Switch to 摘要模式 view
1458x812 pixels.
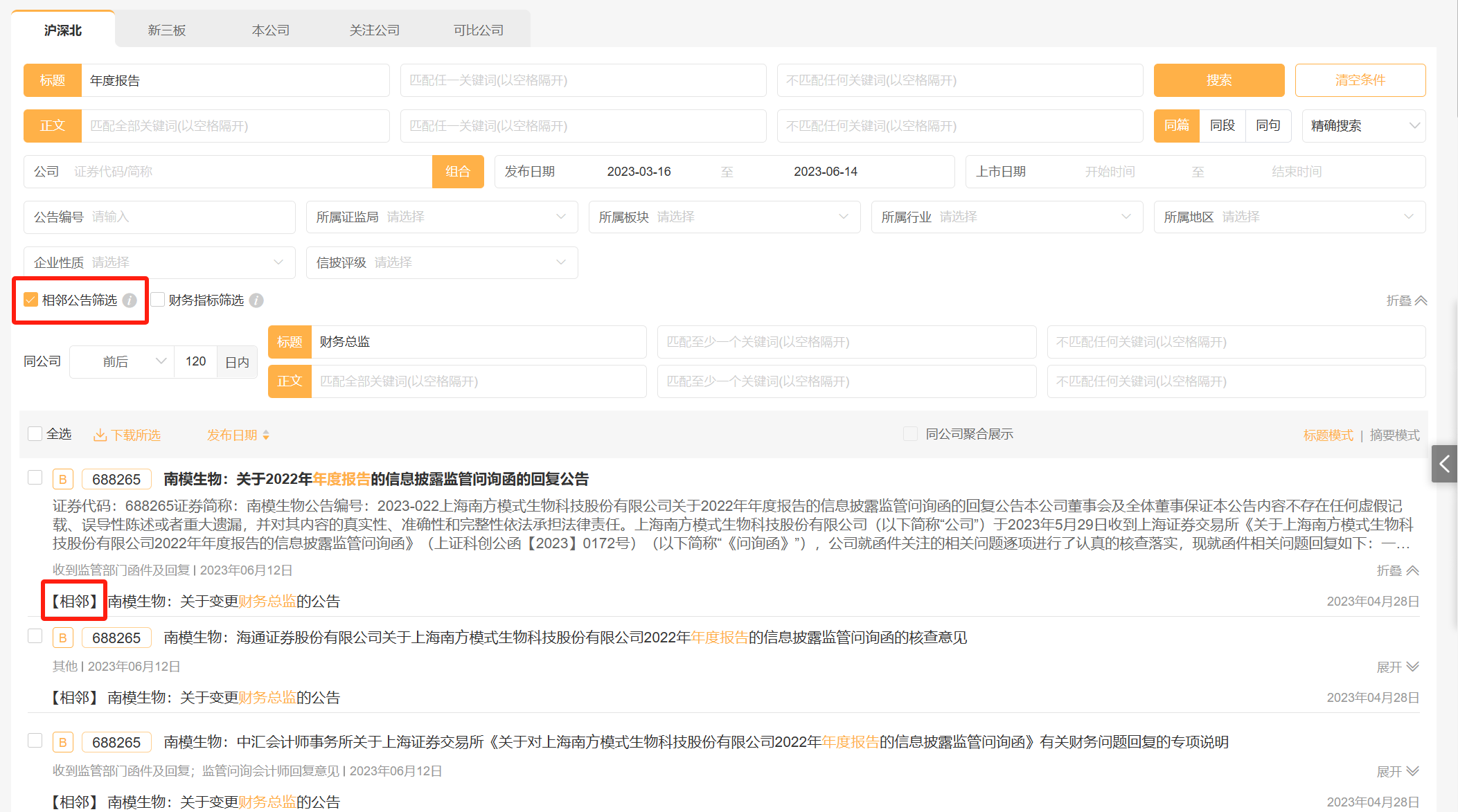click(1394, 435)
